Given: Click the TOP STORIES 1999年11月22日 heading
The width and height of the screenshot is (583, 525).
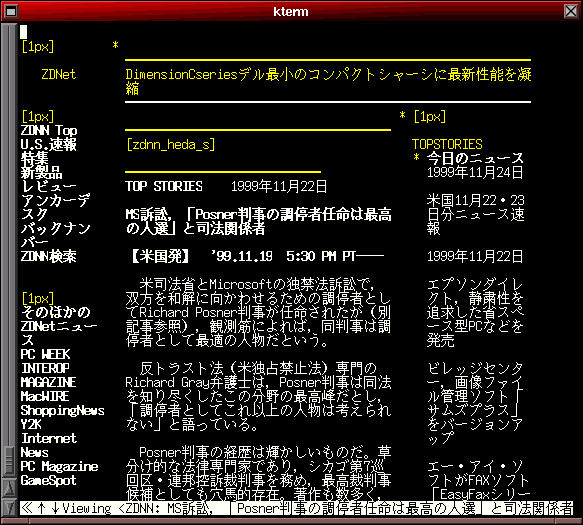Looking at the screenshot, I should pyautogui.click(x=226, y=186).
